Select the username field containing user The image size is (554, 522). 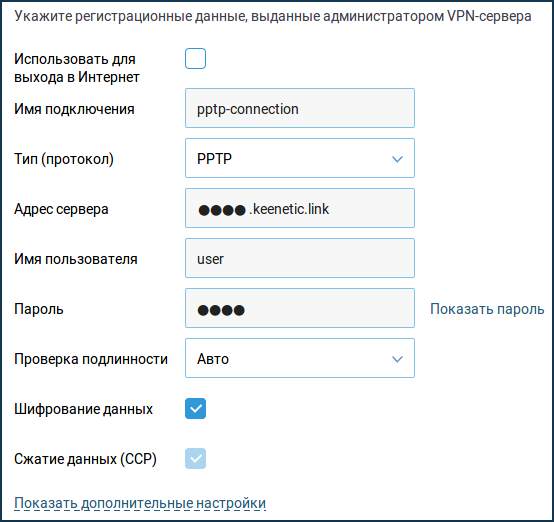click(x=300, y=258)
